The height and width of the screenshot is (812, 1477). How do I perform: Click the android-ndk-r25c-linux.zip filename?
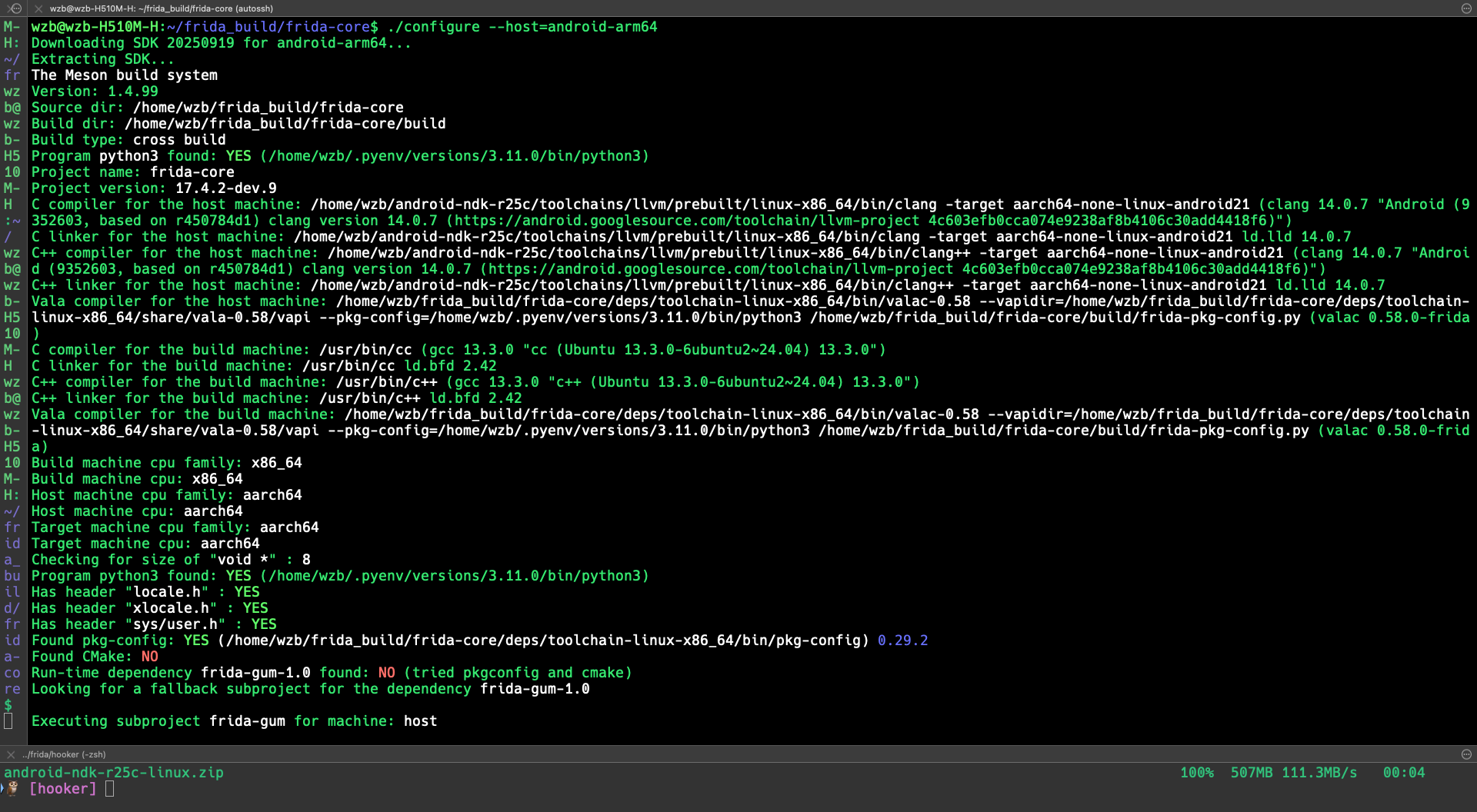click(114, 772)
